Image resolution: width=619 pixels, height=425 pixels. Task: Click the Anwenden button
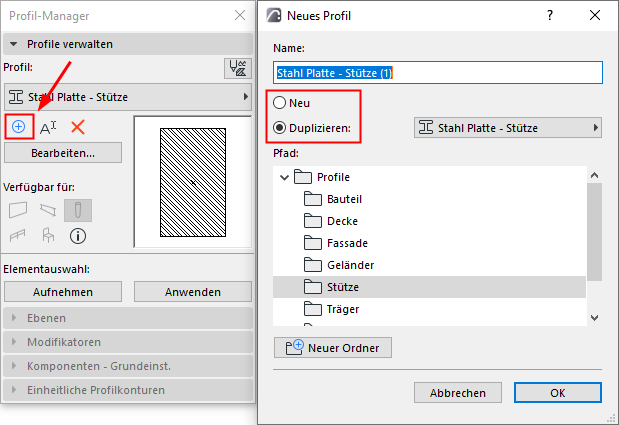pyautogui.click(x=193, y=292)
